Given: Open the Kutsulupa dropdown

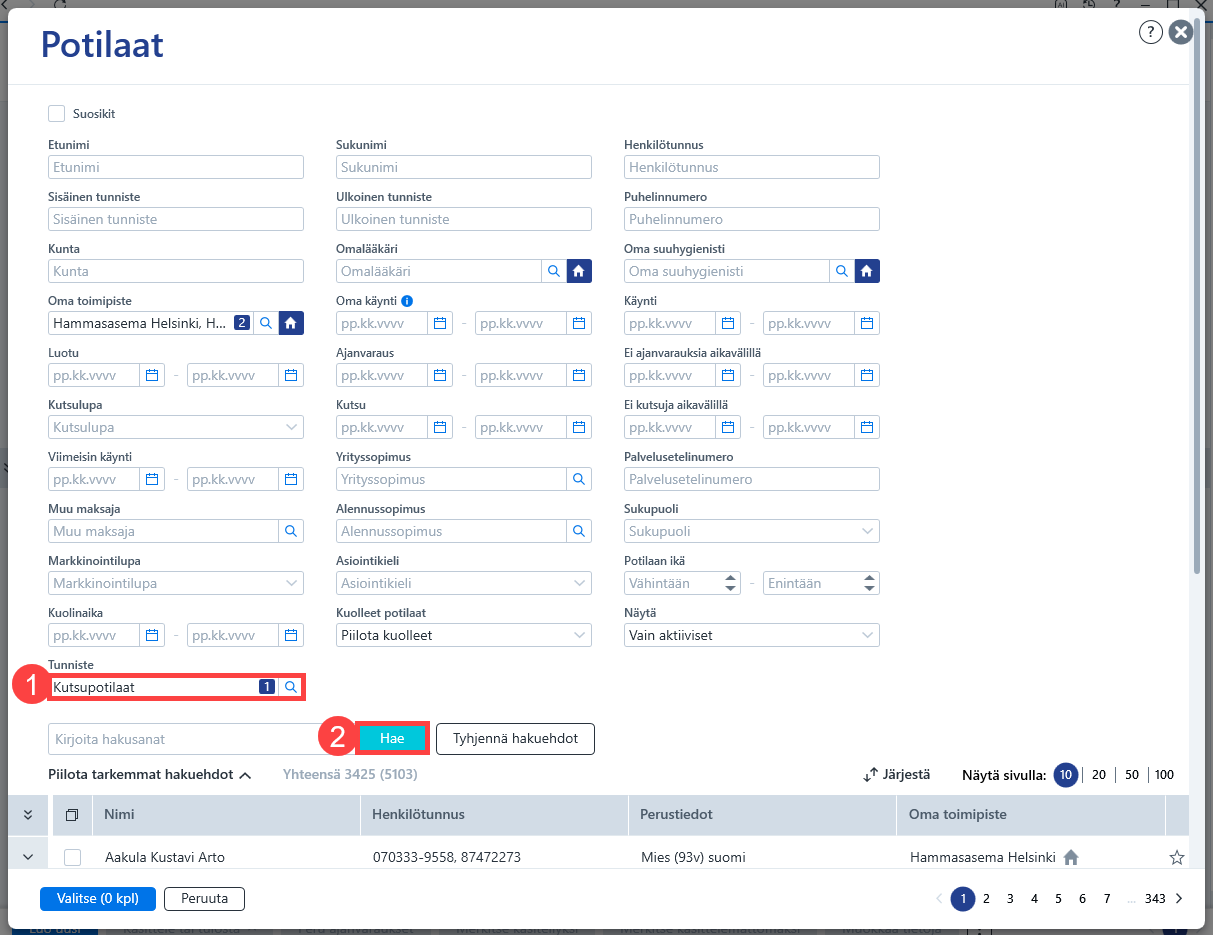Looking at the screenshot, I should click(x=176, y=427).
